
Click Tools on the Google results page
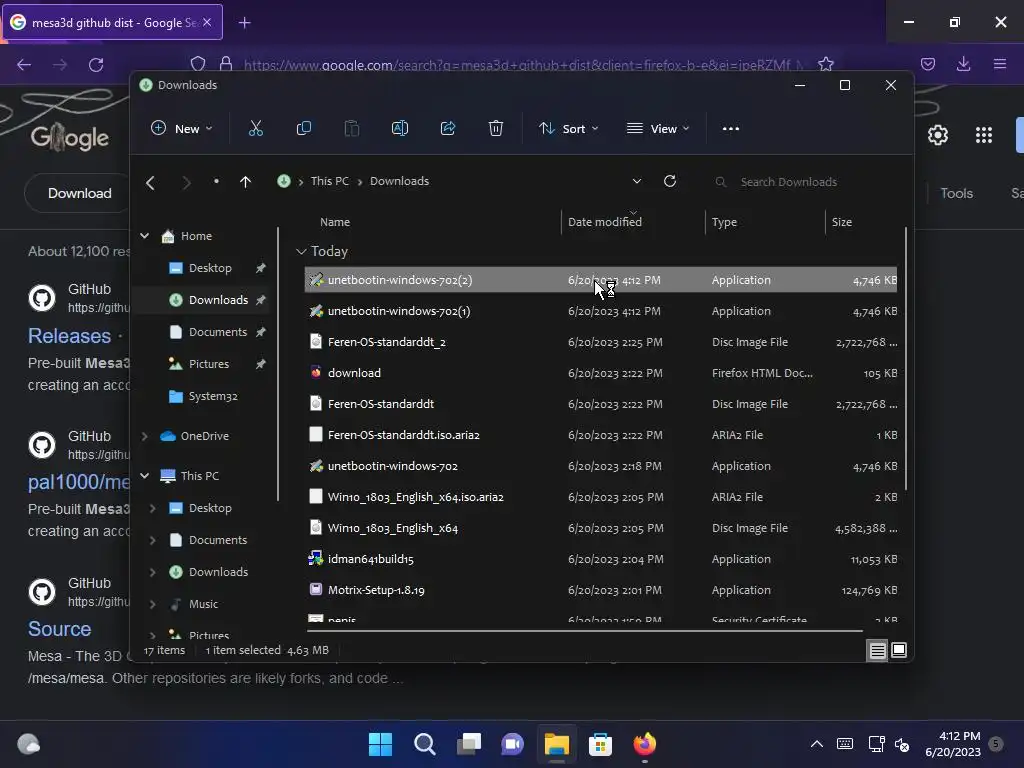[x=956, y=193]
